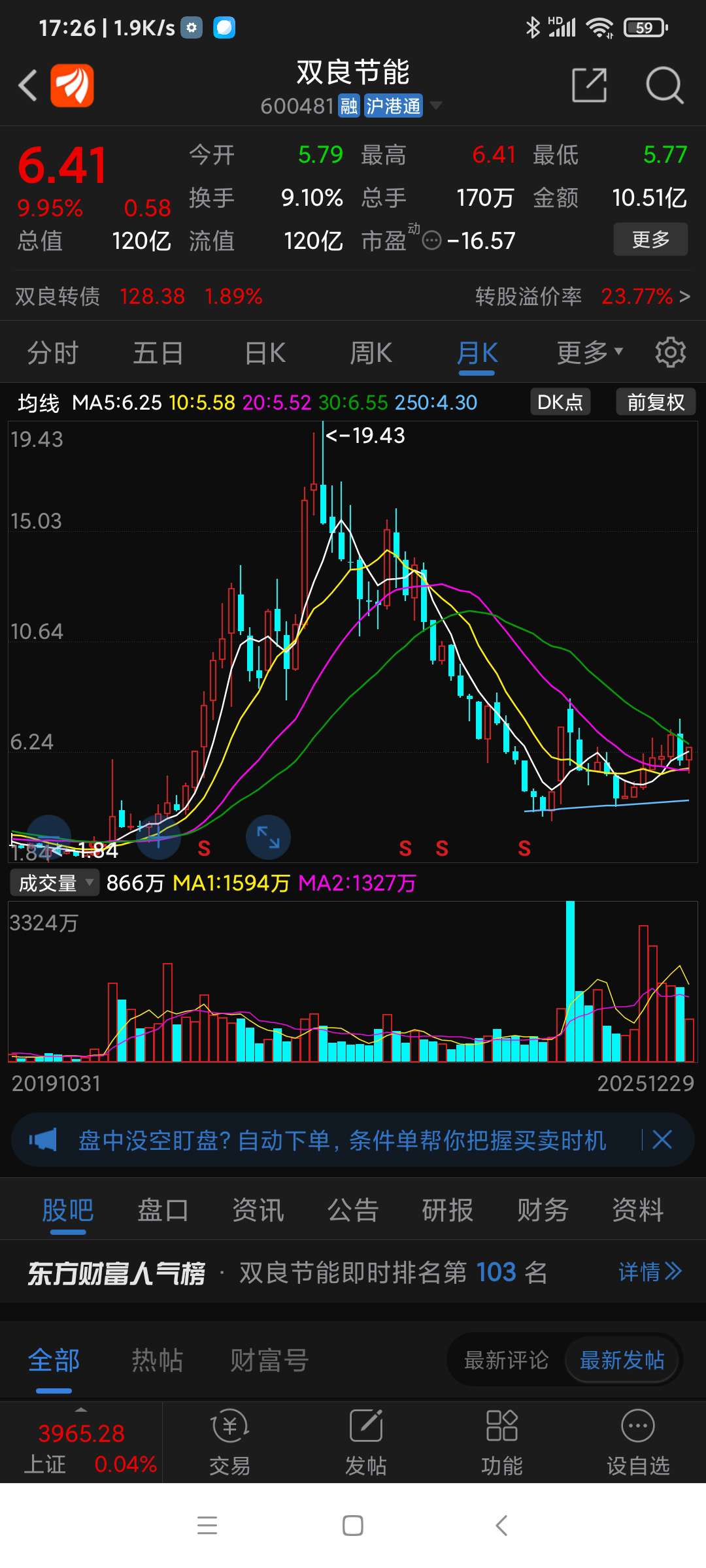Open the 资料 company info tab

point(638,1210)
